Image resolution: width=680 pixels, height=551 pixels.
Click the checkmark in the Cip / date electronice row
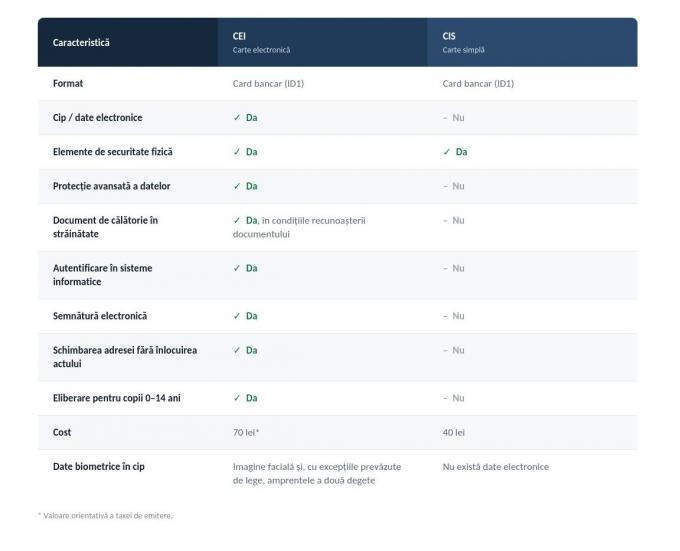click(237, 117)
